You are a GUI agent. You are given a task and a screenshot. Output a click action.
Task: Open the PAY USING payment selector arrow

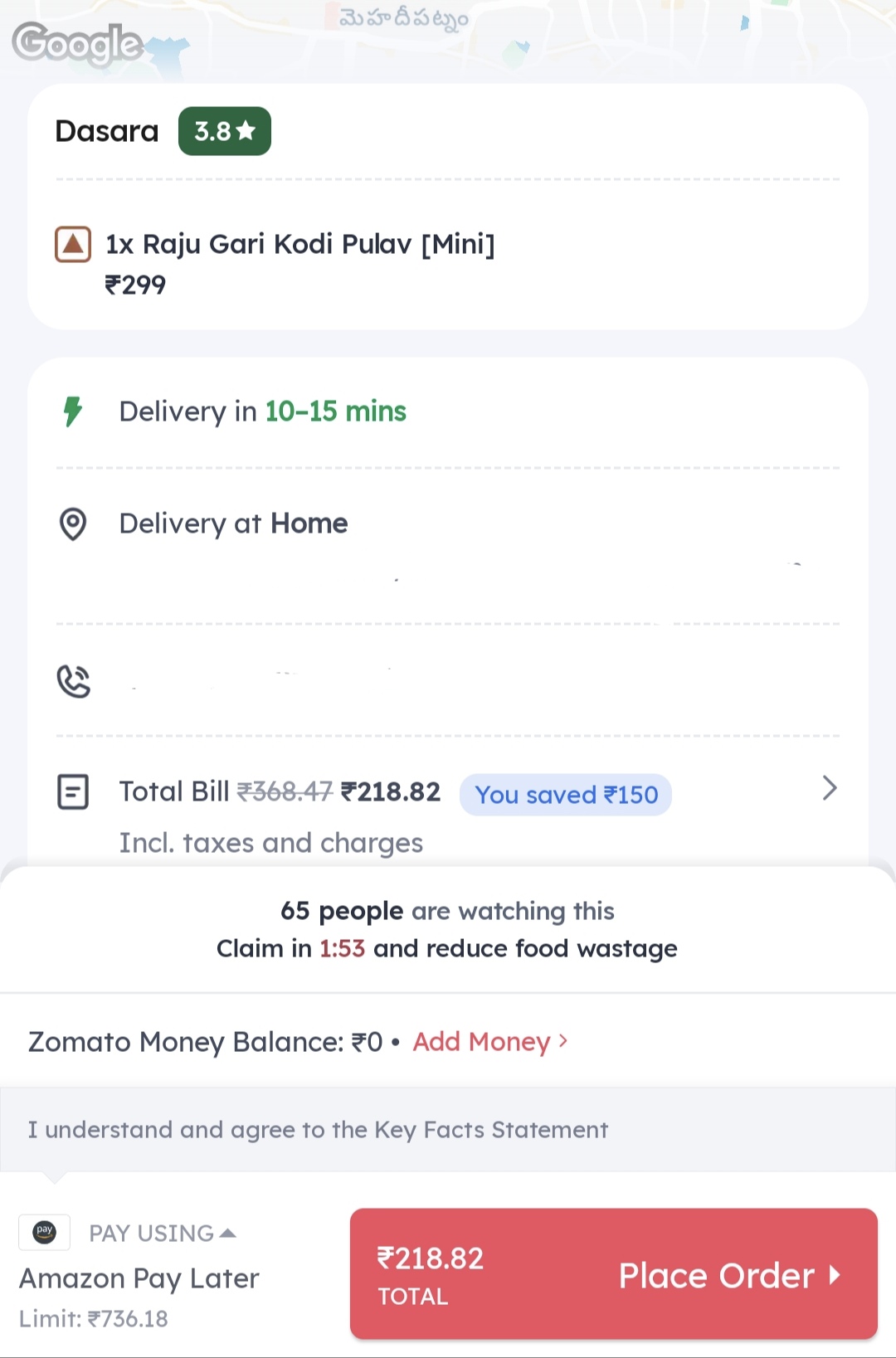coord(228,1234)
